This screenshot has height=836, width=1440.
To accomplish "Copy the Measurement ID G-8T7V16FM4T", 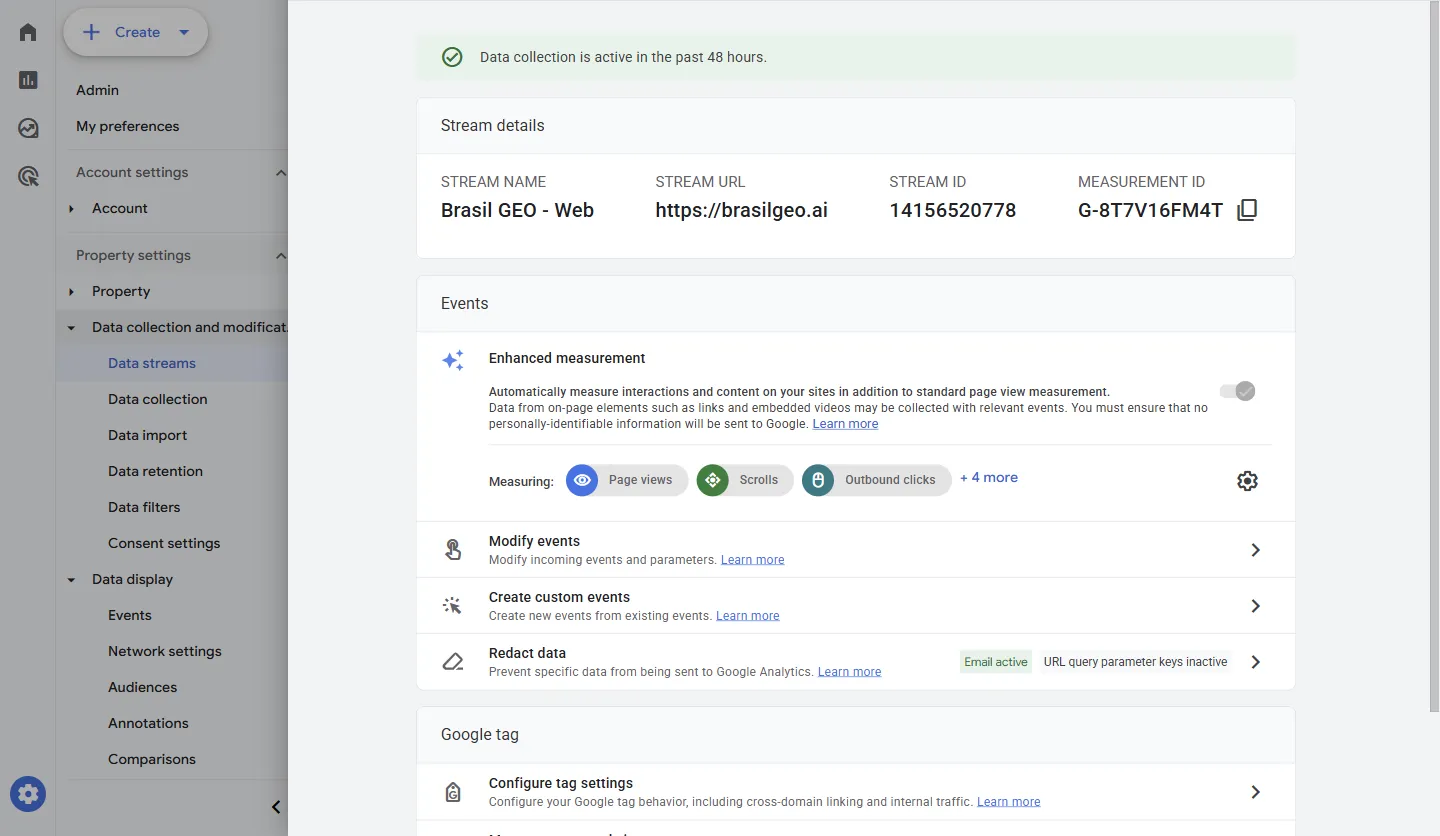I will click(x=1247, y=210).
